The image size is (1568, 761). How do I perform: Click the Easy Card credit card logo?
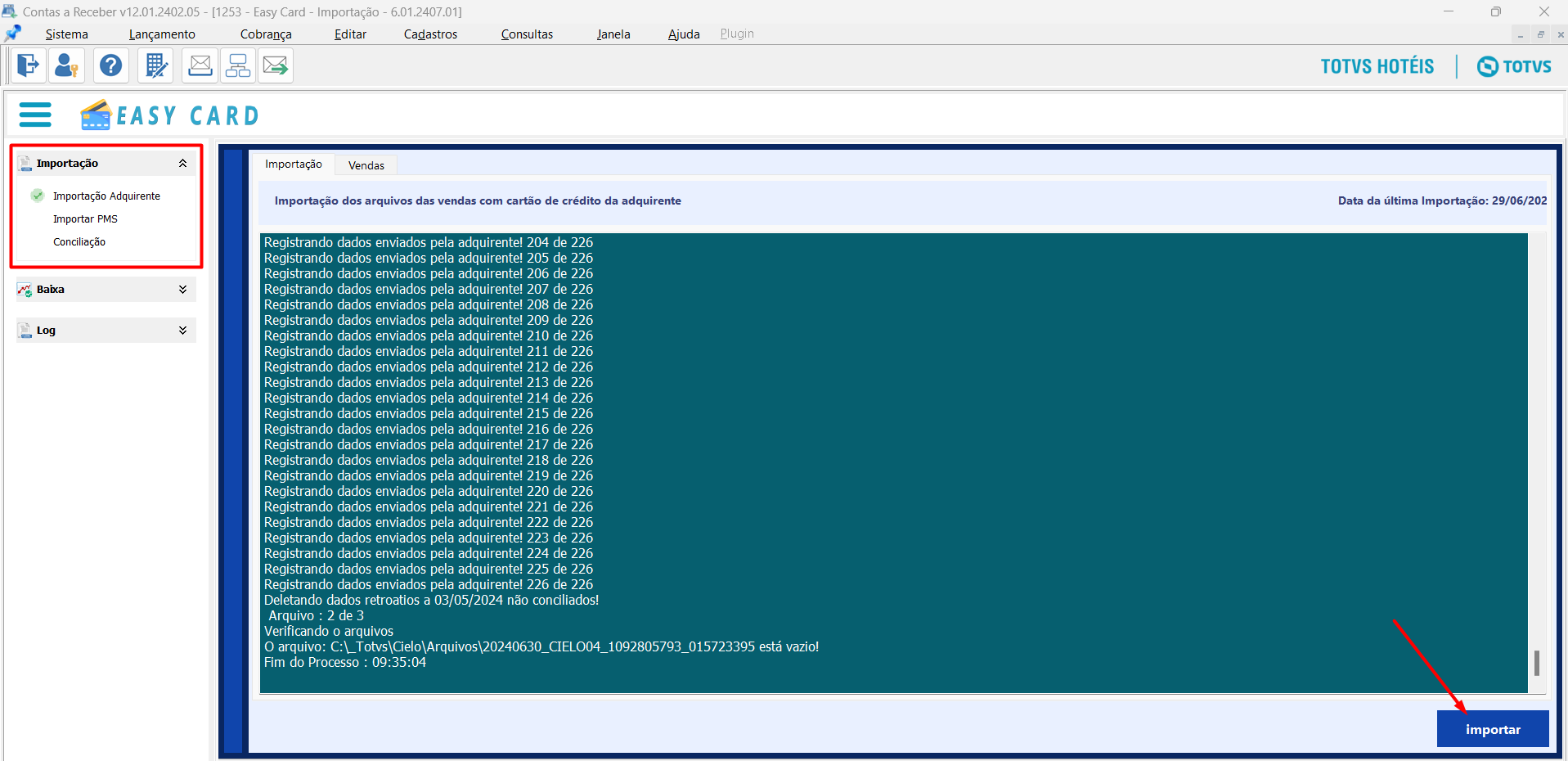(96, 115)
